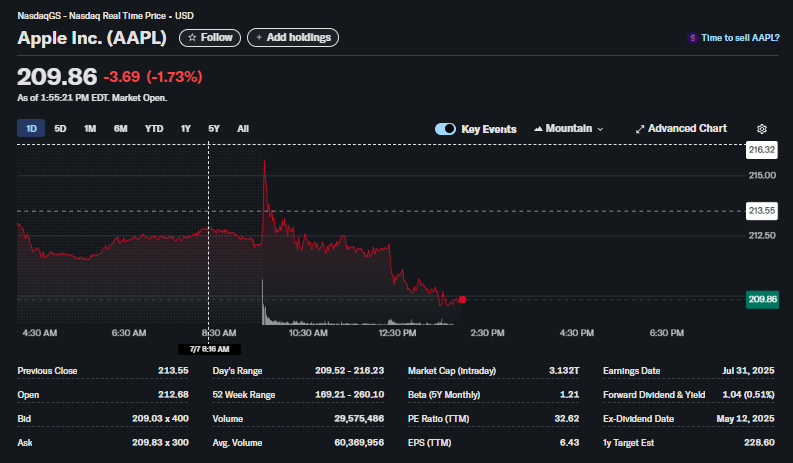The width and height of the screenshot is (793, 463).
Task: Click the 209.86 green price label on axis
Action: point(762,299)
